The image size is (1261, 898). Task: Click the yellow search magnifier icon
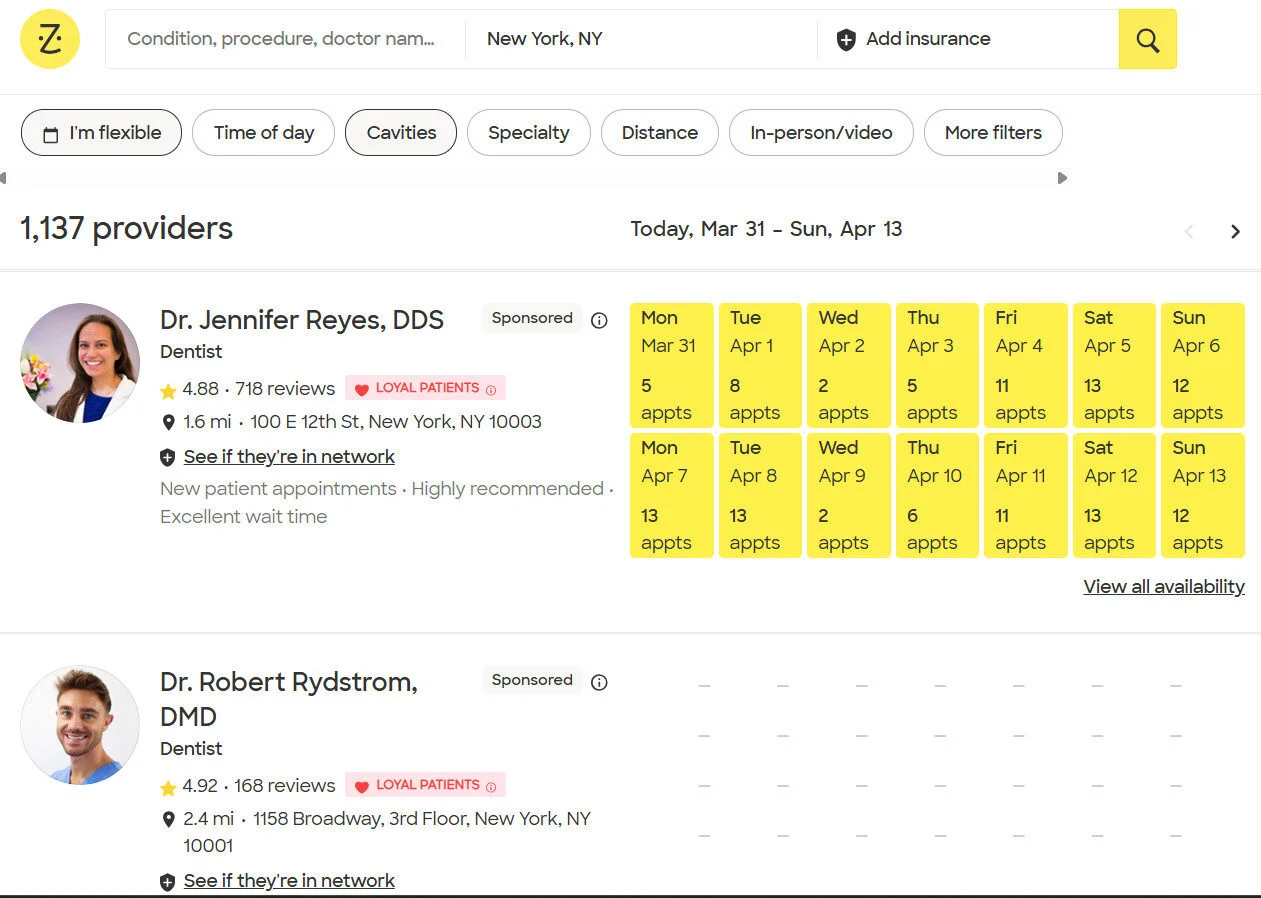click(x=1146, y=39)
